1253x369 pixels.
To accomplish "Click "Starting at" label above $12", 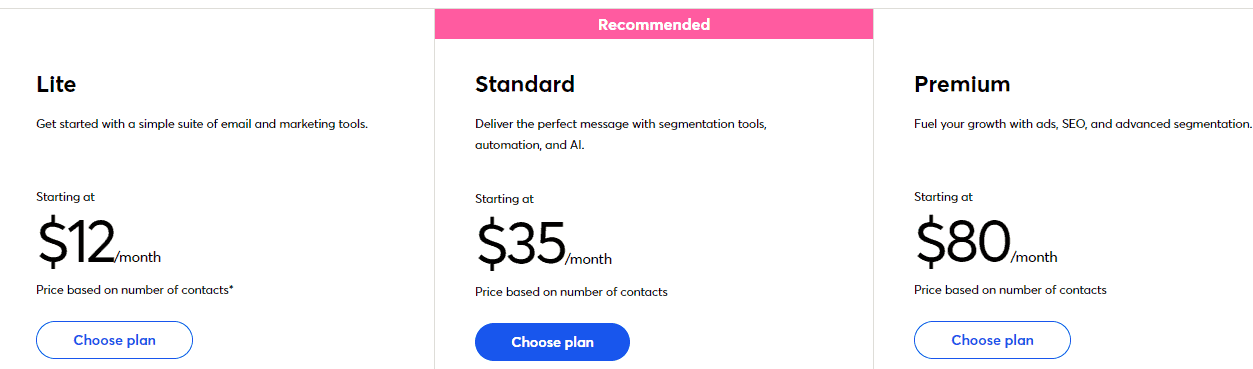I will 65,197.
